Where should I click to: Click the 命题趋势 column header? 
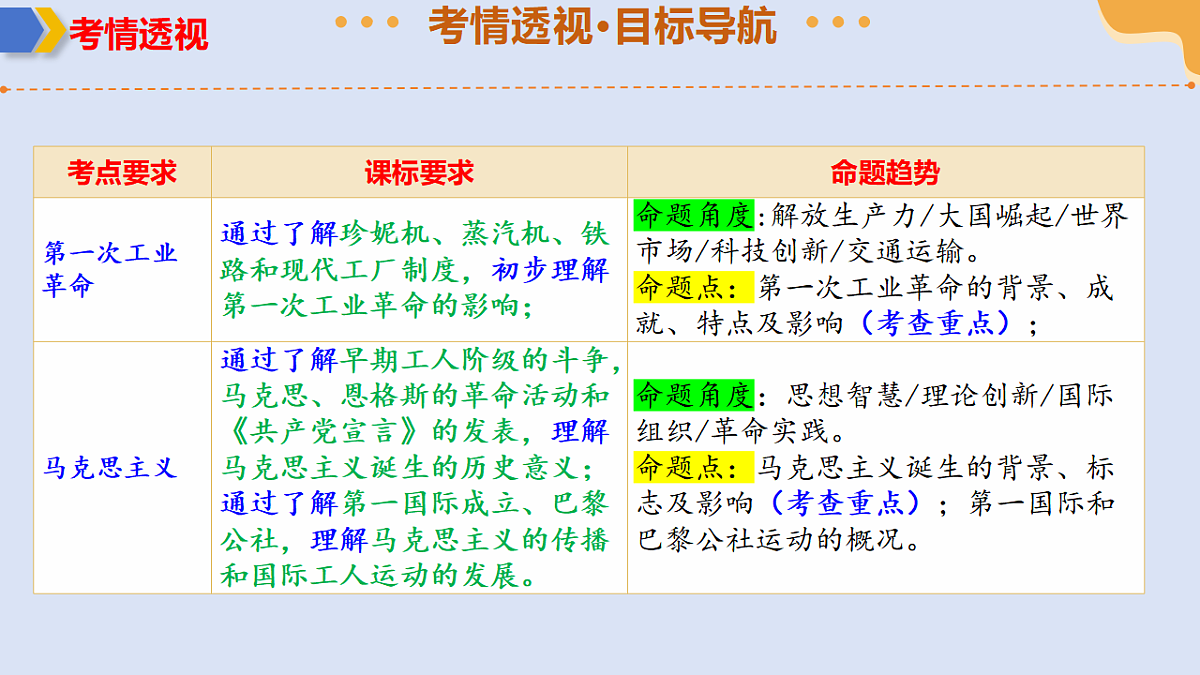click(x=886, y=172)
